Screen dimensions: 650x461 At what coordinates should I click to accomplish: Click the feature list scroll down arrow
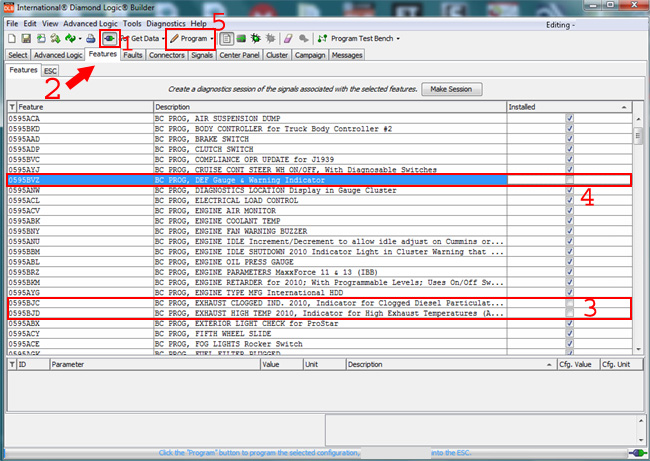638,349
